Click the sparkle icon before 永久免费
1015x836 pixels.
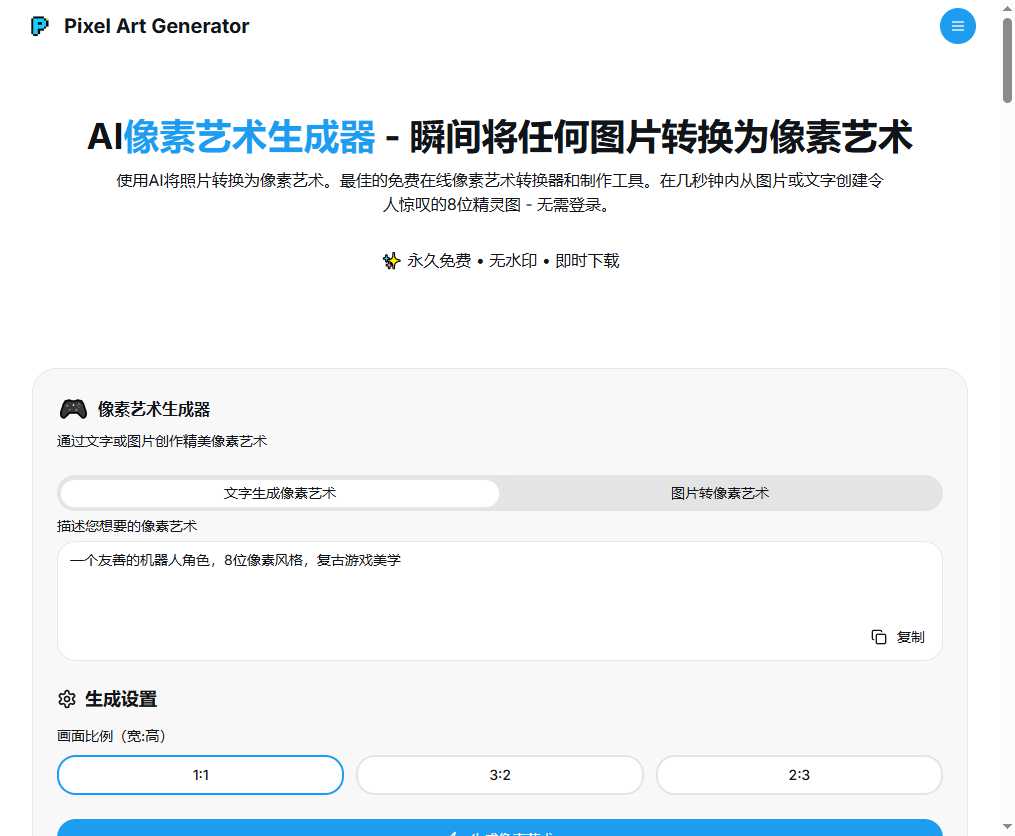[x=391, y=261]
